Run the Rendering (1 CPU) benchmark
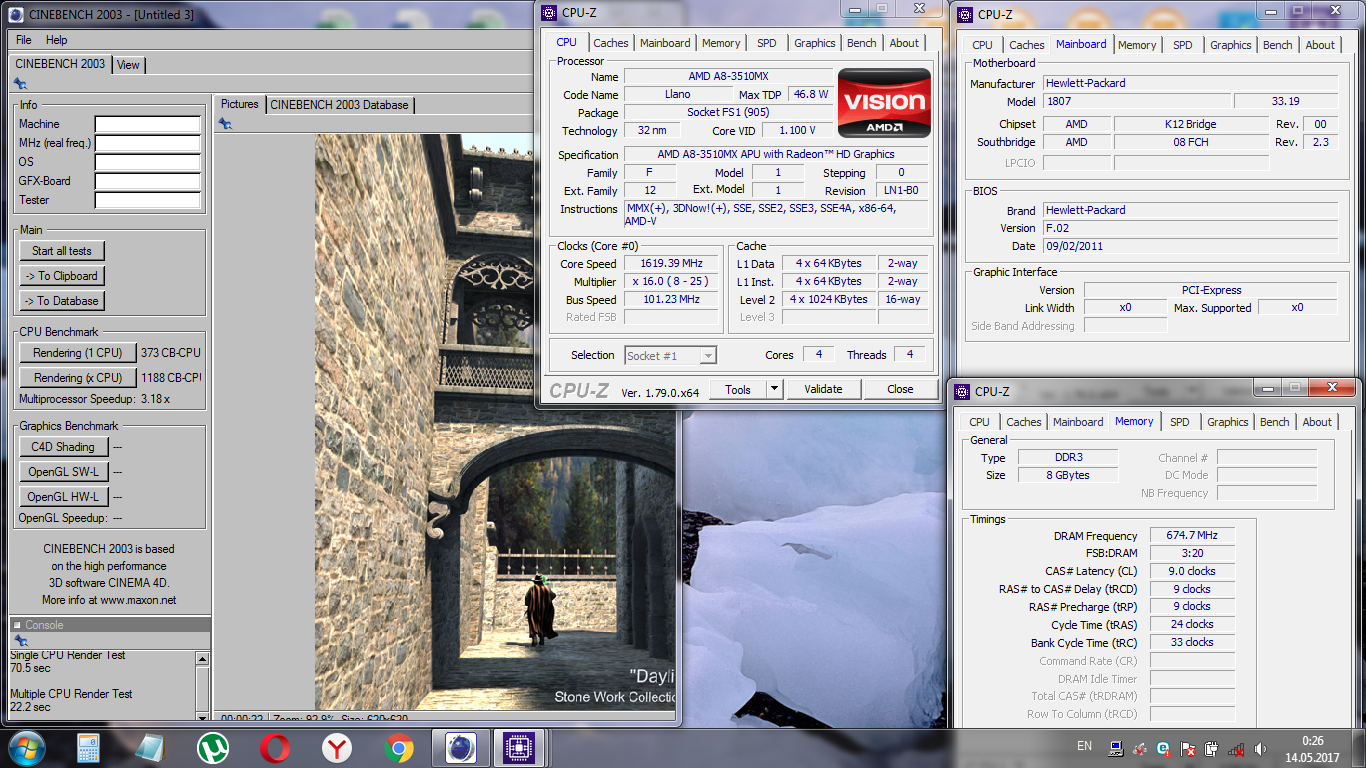 [78, 353]
